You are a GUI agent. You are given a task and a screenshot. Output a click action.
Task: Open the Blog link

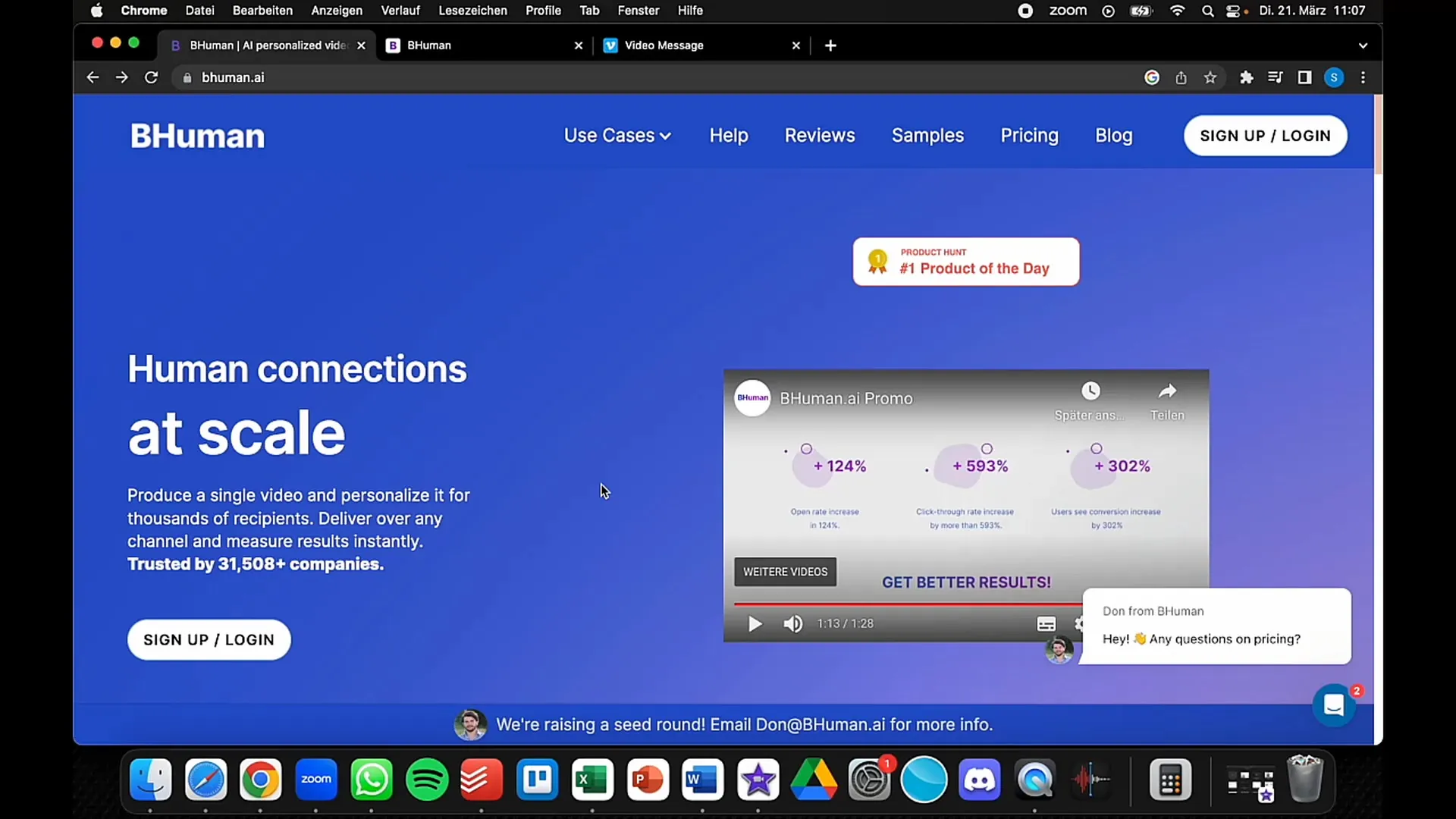click(1113, 136)
